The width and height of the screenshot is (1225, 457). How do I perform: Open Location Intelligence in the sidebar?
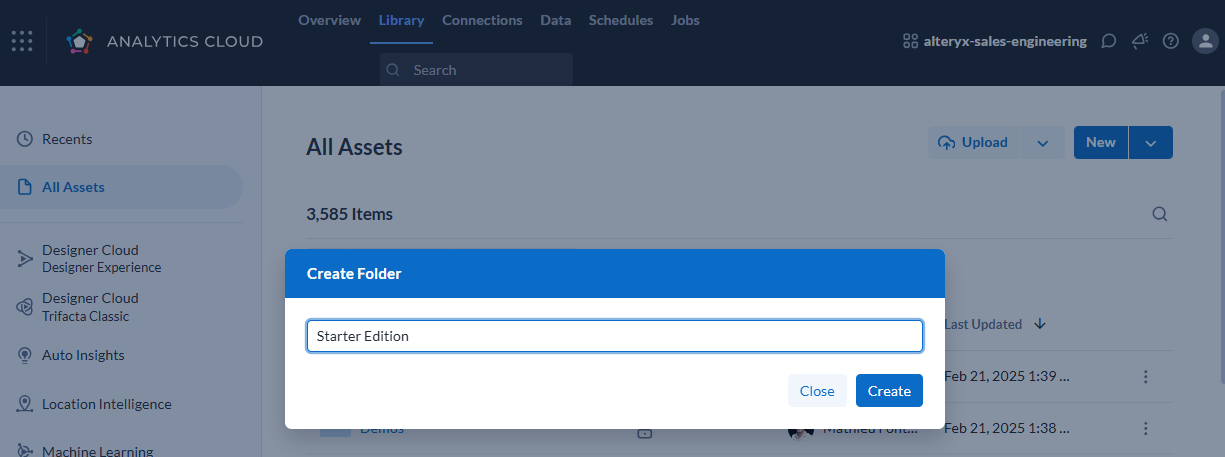[x=106, y=404]
